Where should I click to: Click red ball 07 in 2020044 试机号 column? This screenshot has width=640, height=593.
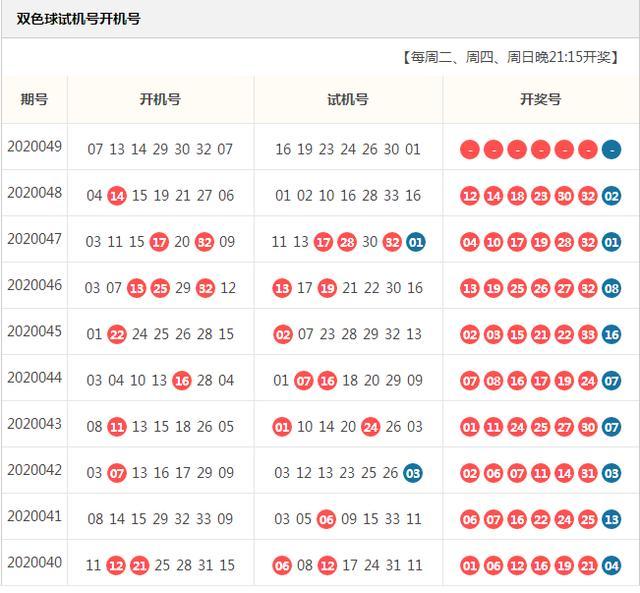pos(303,381)
